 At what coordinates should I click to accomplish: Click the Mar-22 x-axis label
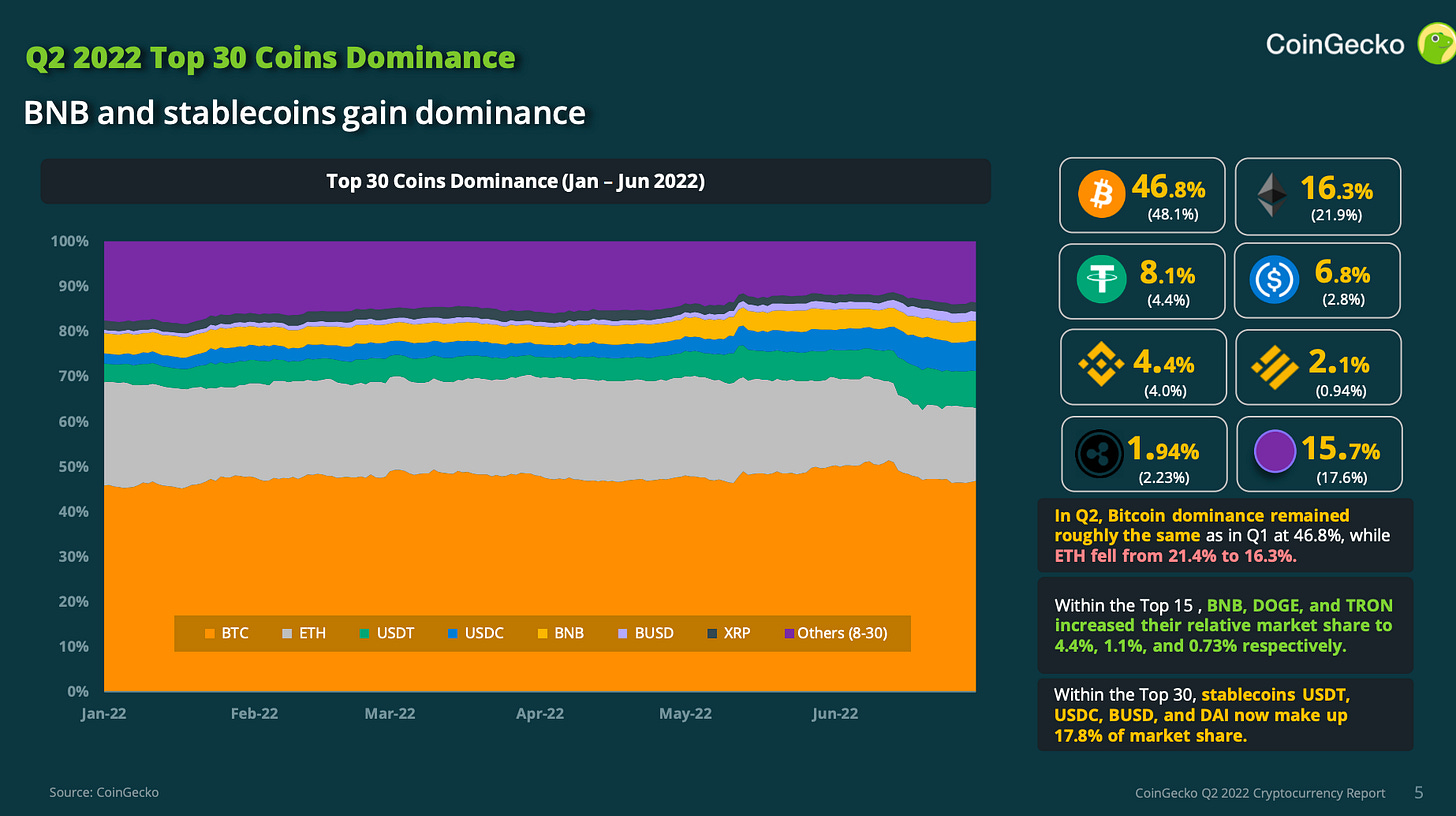(x=390, y=713)
